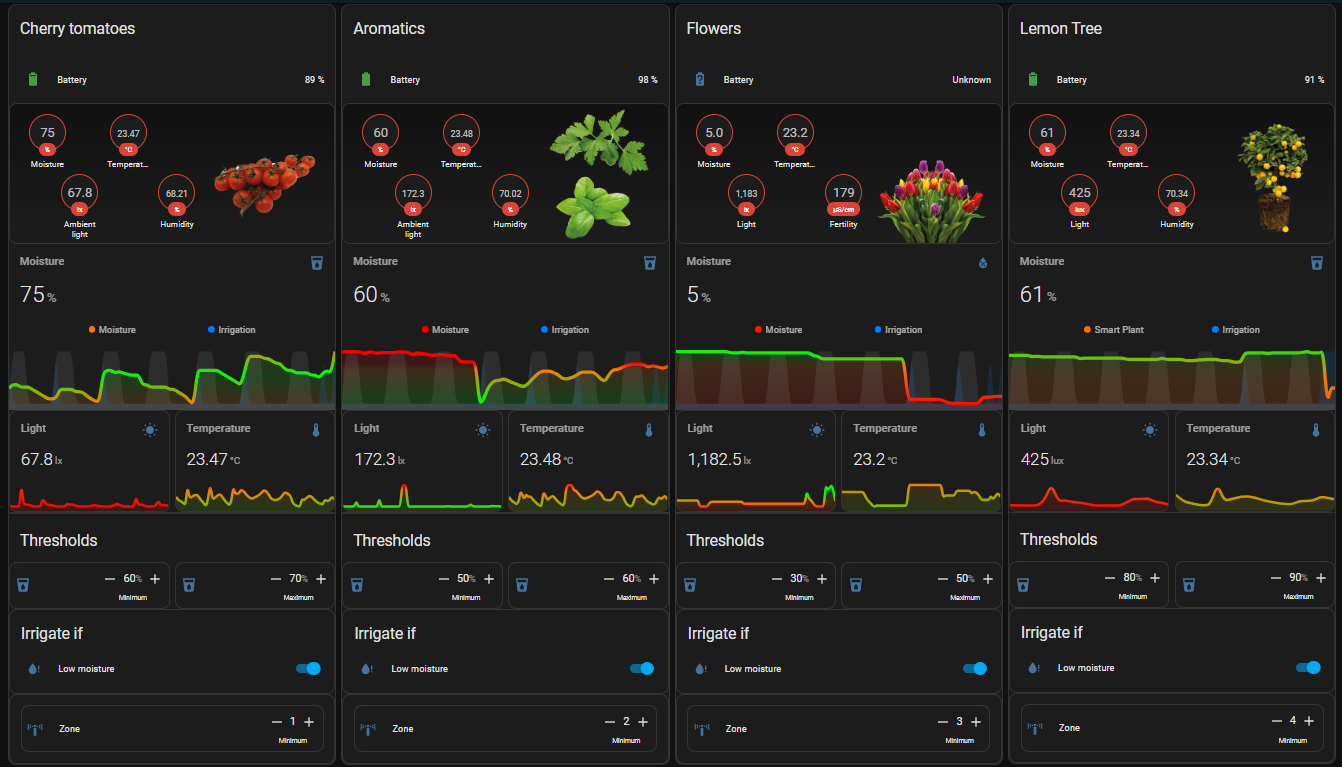
Task: Click Lemon Tree light gauge 425
Action: click(x=1080, y=194)
